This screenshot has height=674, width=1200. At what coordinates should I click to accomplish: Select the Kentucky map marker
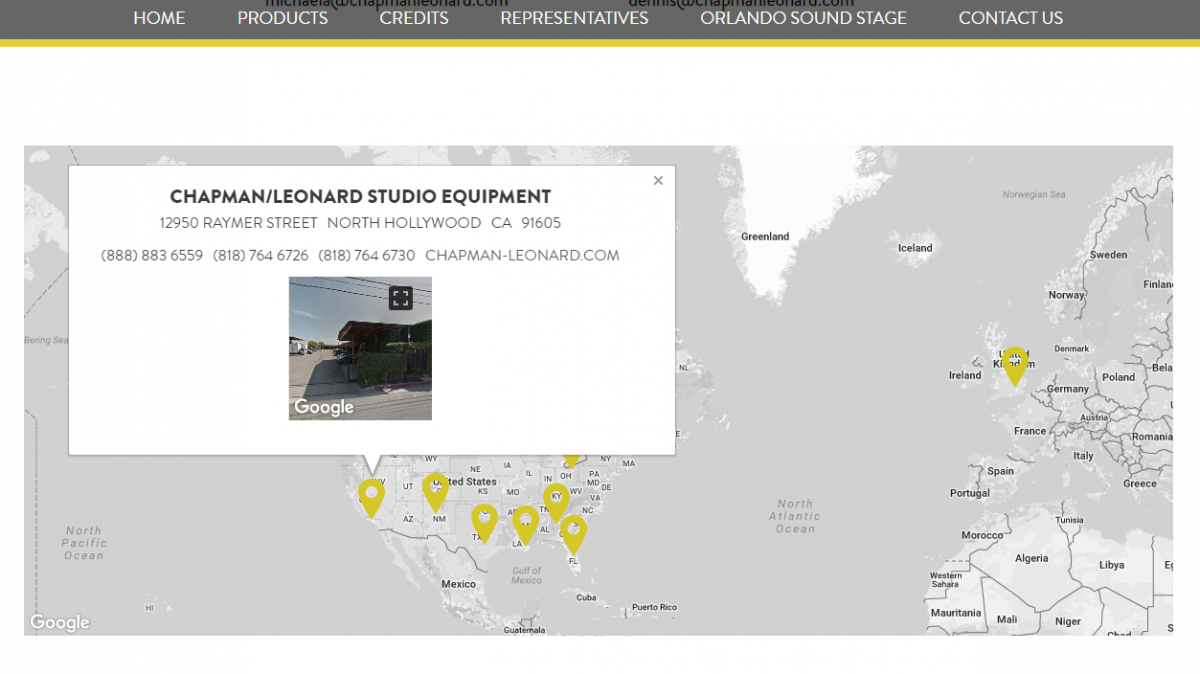[x=556, y=503]
